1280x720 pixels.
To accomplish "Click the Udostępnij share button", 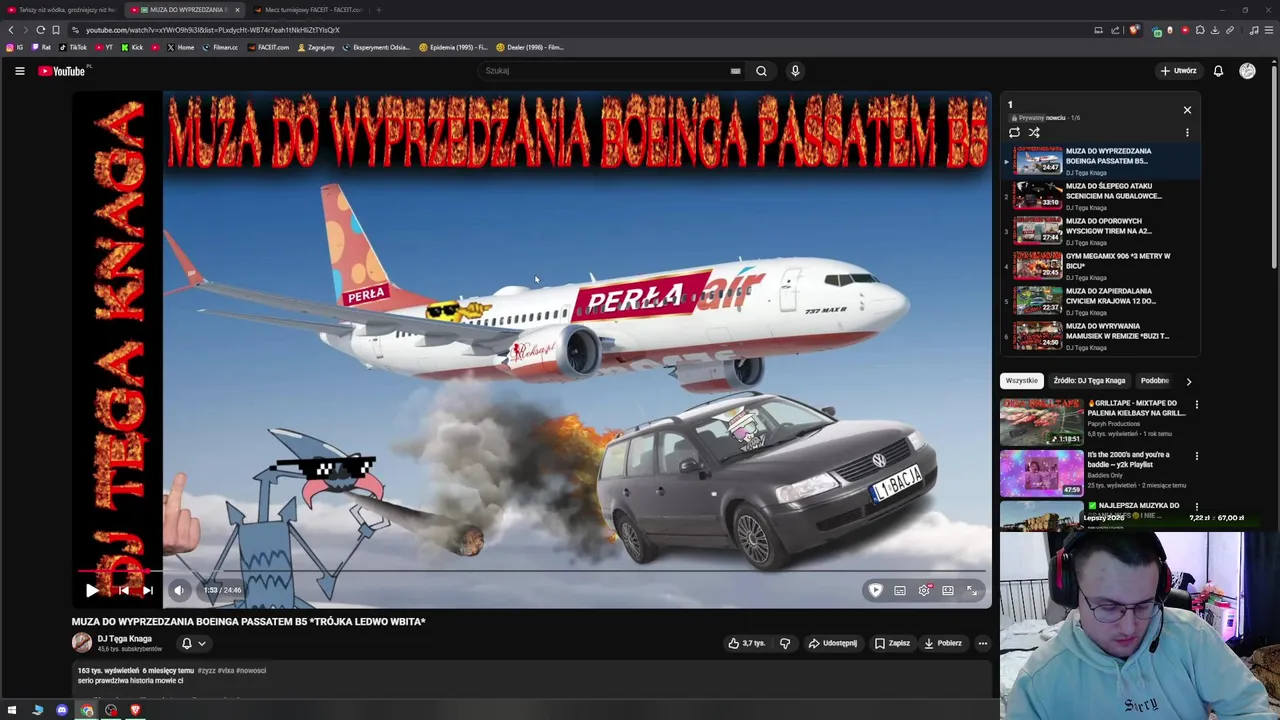I will tap(833, 644).
